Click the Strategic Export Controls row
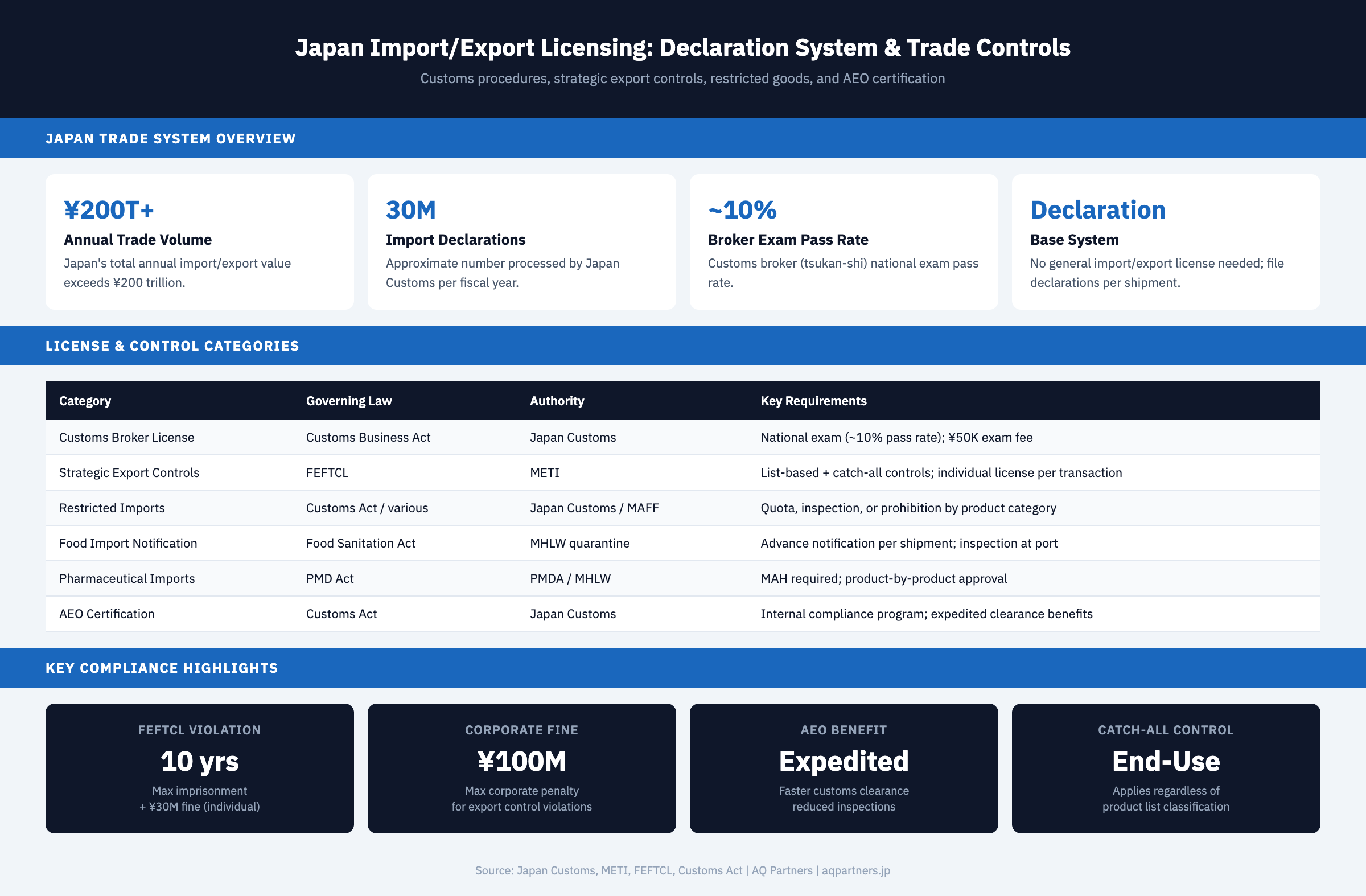 683,472
